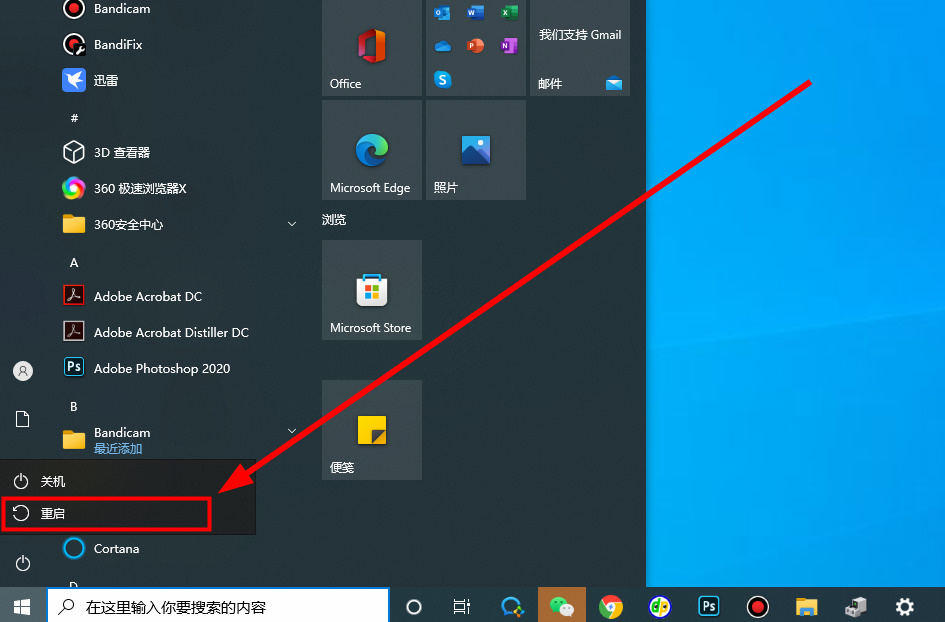Open Adobe Photoshop 2020 from the app list
This screenshot has width=945, height=622.
(160, 368)
